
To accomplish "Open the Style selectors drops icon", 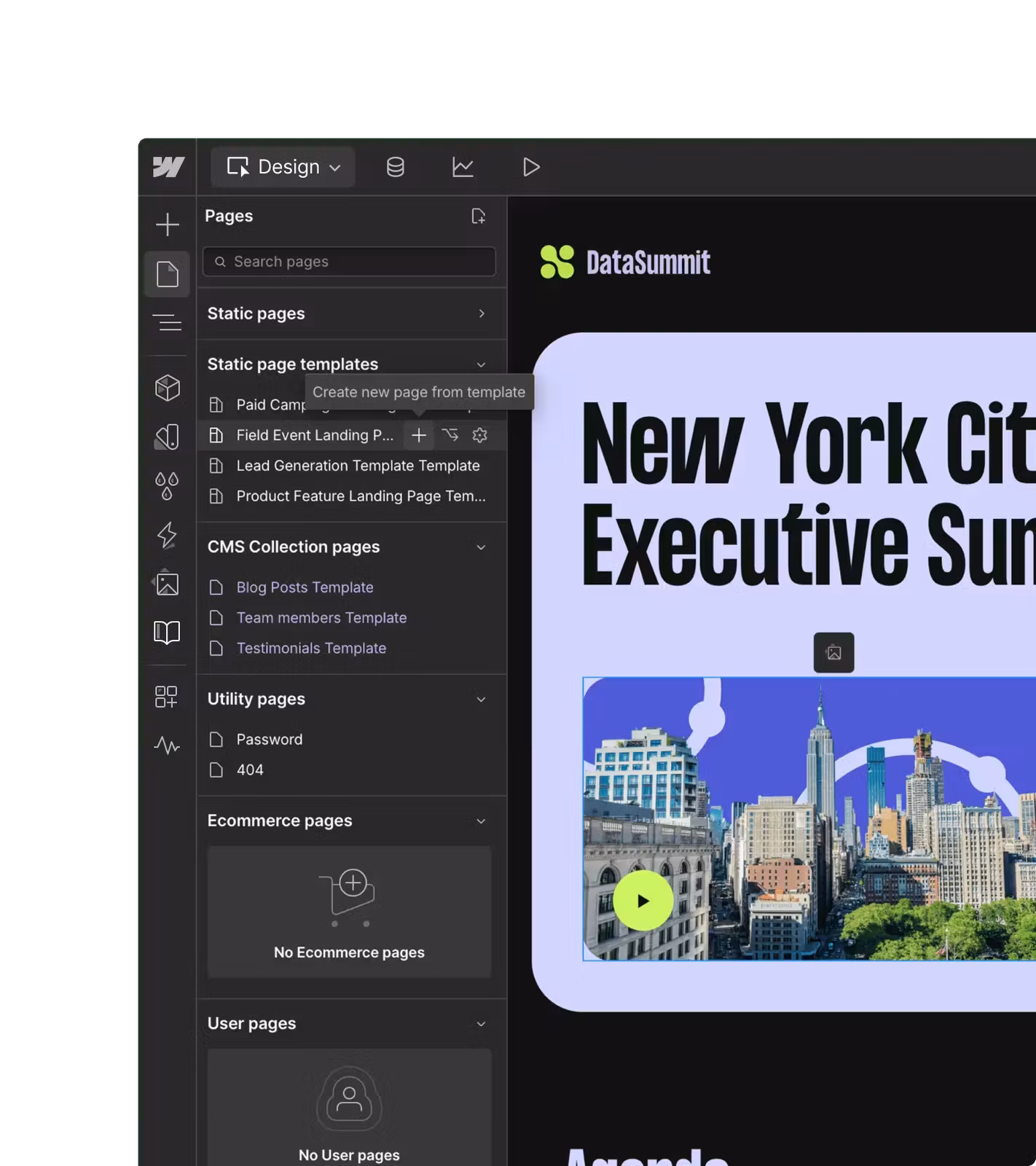I will 167,485.
